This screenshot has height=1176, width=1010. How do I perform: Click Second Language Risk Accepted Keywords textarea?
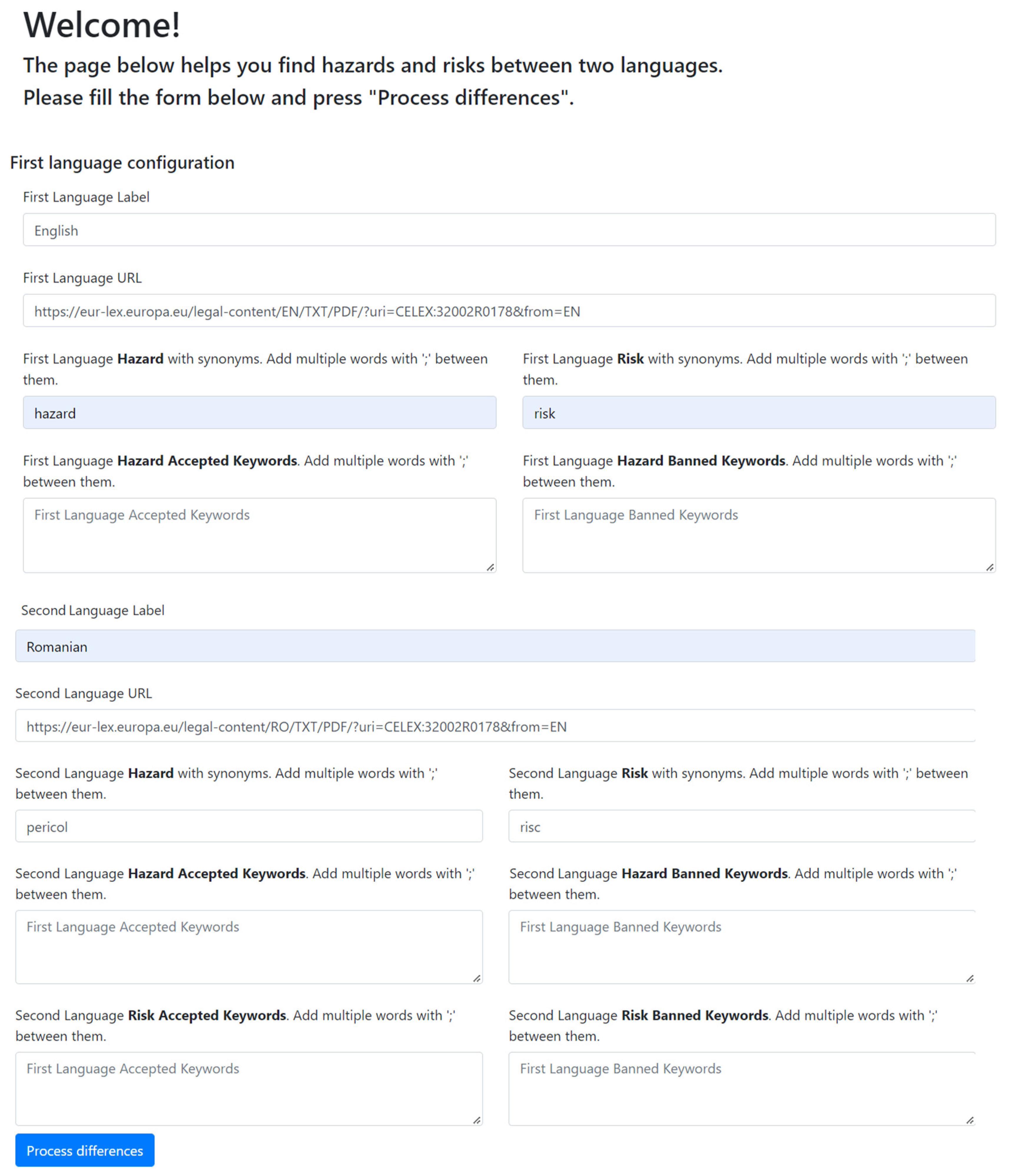pyautogui.click(x=248, y=1089)
